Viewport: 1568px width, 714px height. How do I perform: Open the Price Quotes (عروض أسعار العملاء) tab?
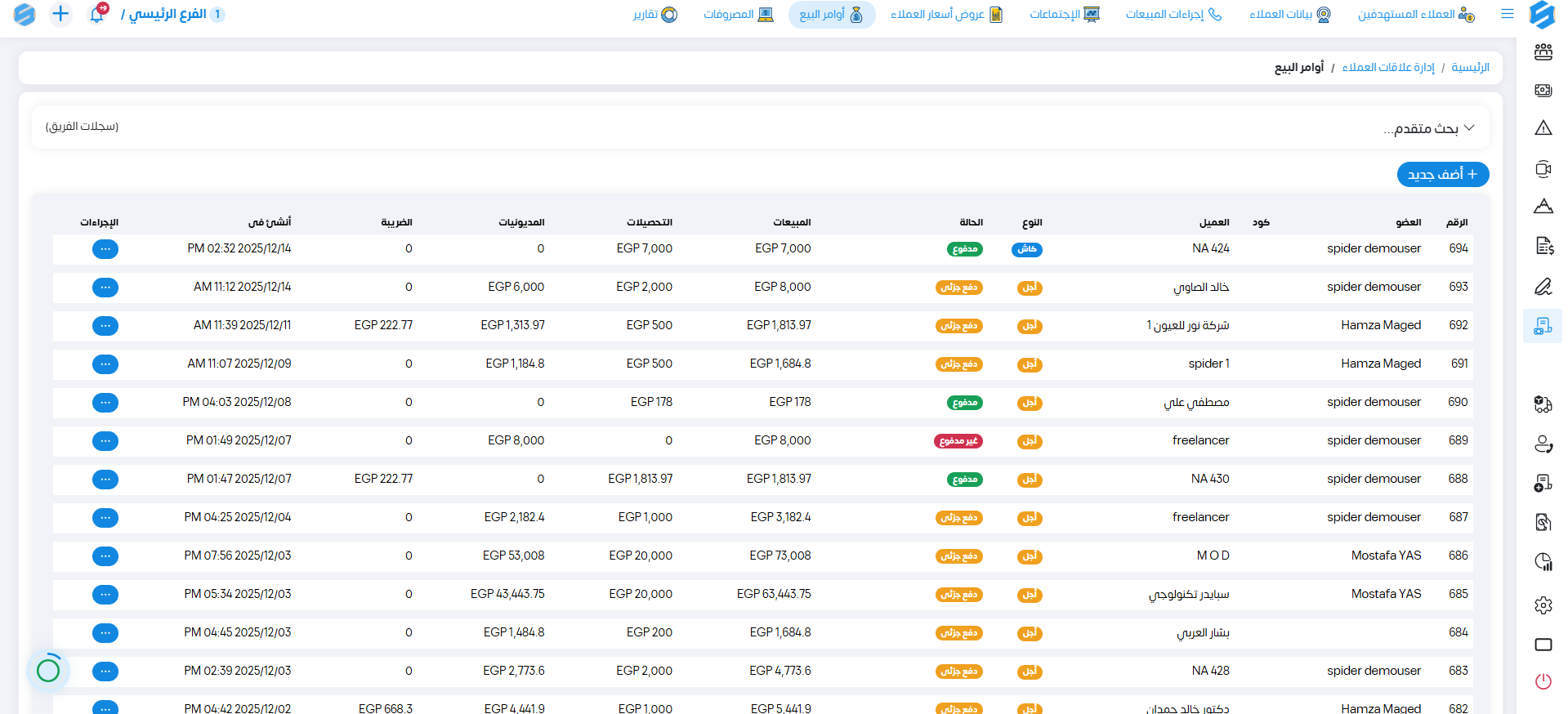pos(946,15)
